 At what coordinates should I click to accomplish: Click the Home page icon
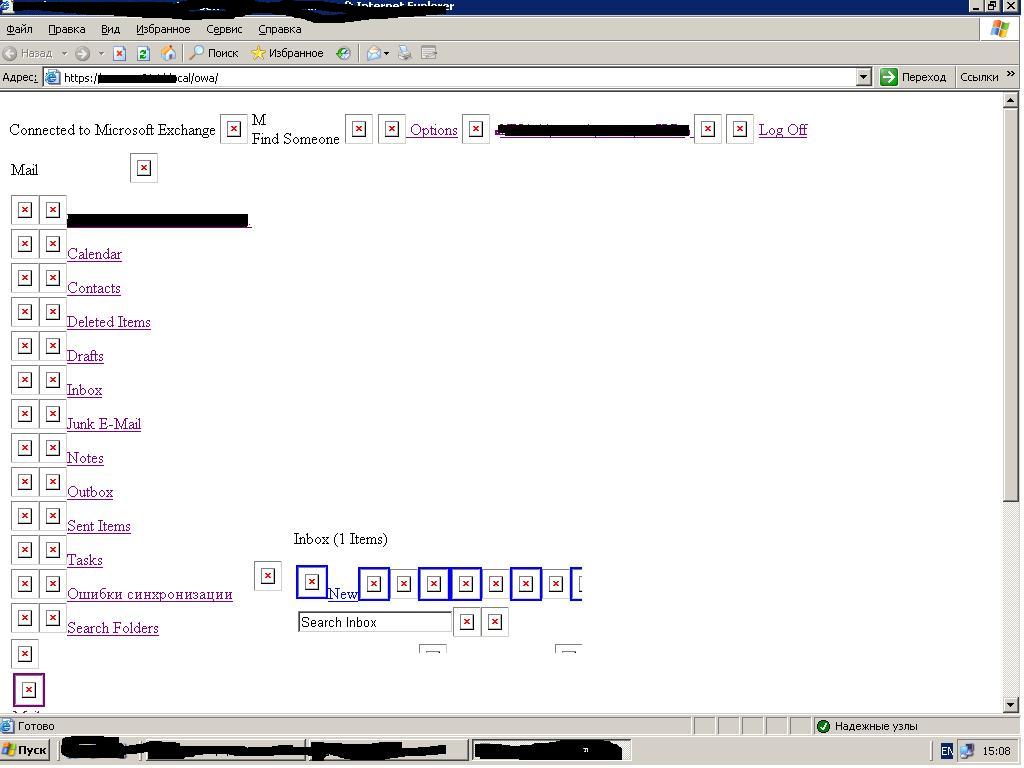point(168,54)
